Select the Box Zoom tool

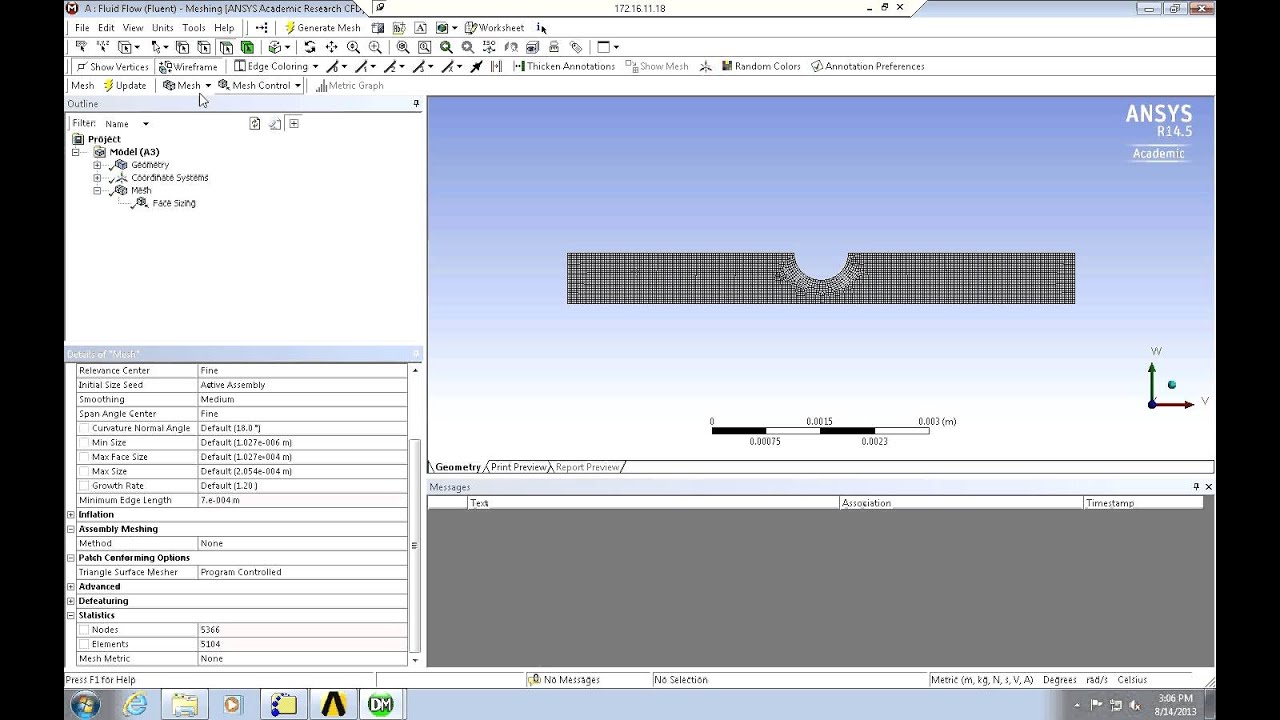pyautogui.click(x=375, y=47)
